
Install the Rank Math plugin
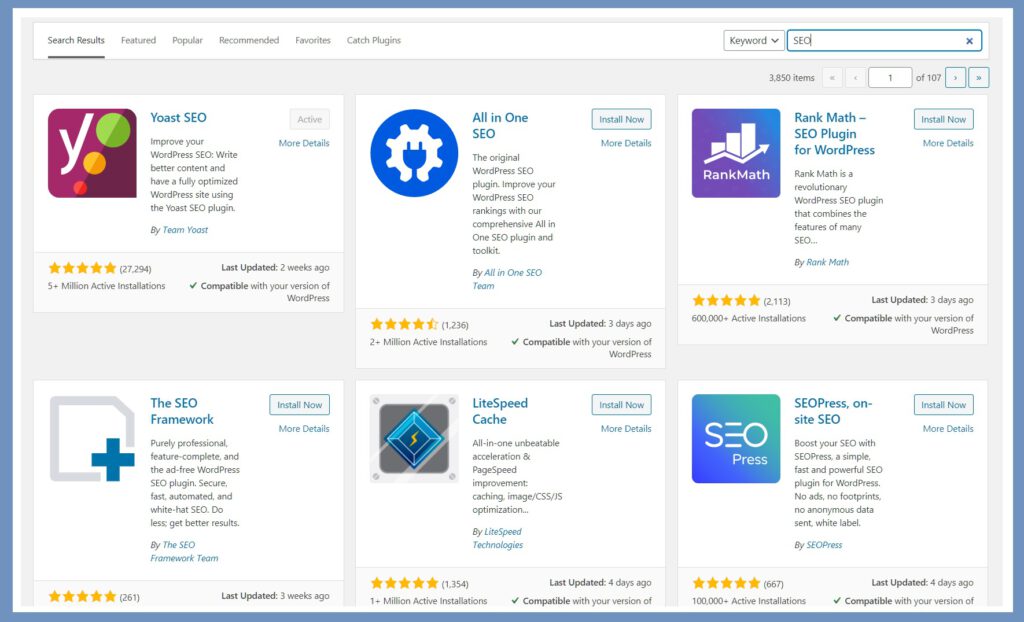click(943, 118)
